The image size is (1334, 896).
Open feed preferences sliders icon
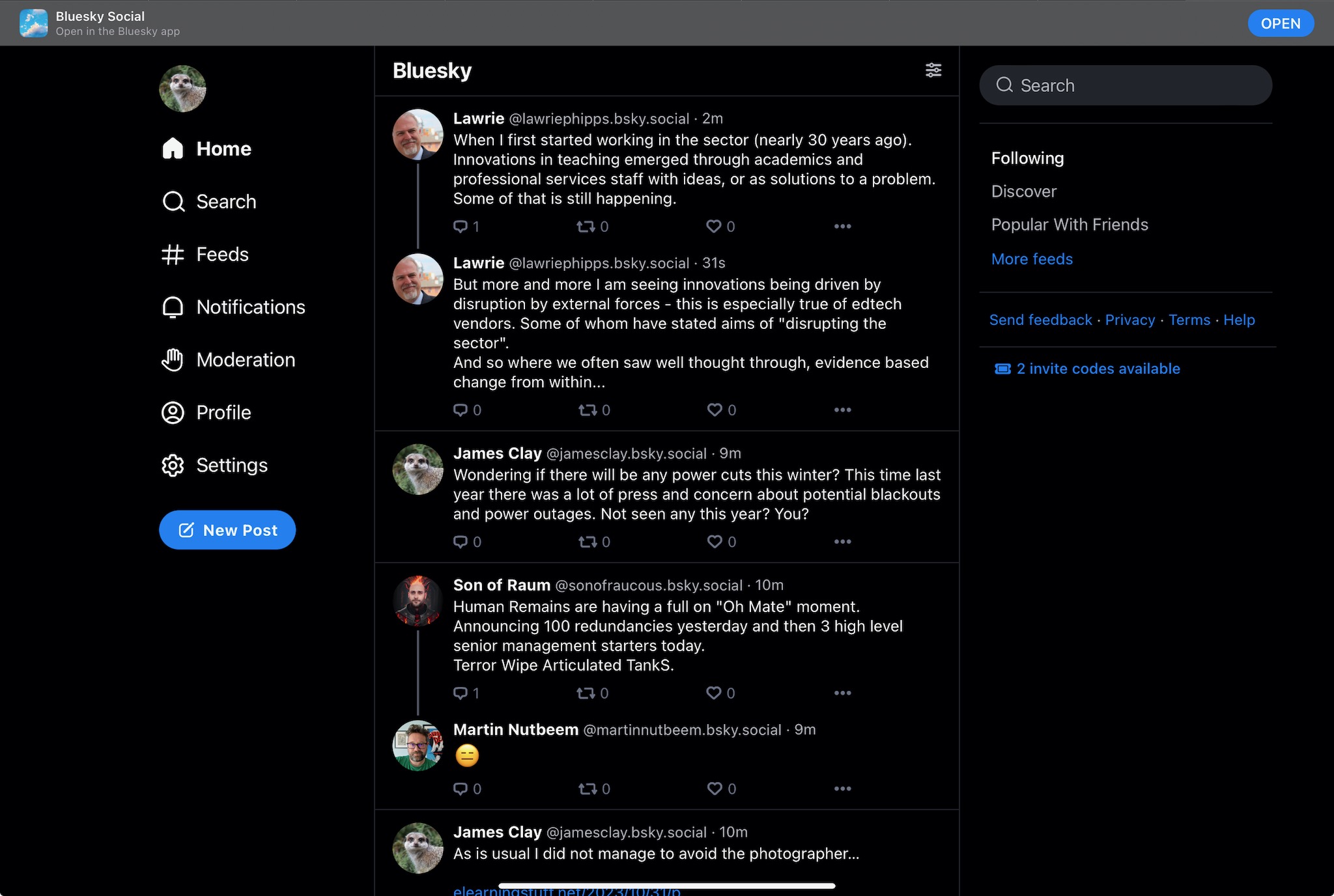point(933,70)
